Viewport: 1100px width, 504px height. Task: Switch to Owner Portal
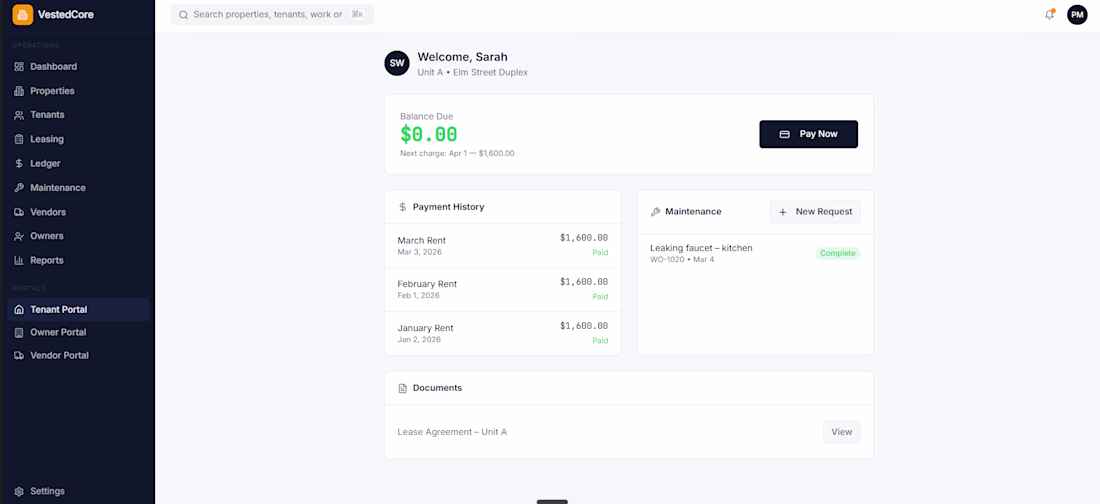click(58, 332)
